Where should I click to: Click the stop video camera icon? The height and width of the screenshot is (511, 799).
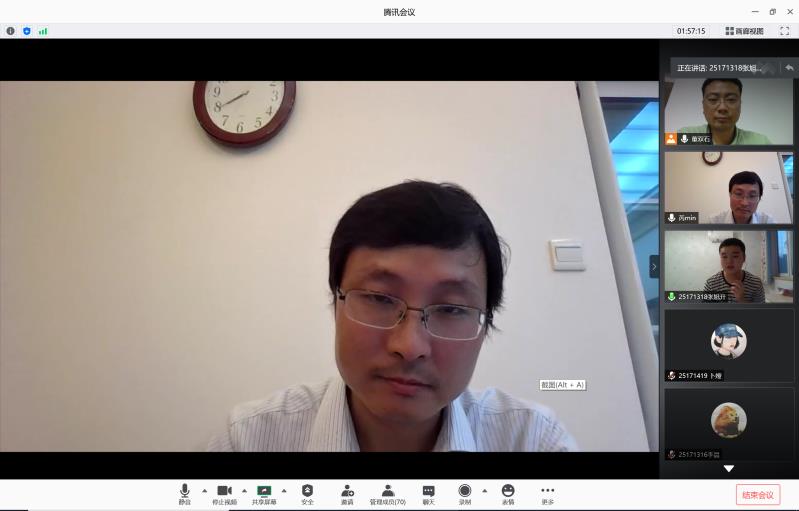(224, 491)
